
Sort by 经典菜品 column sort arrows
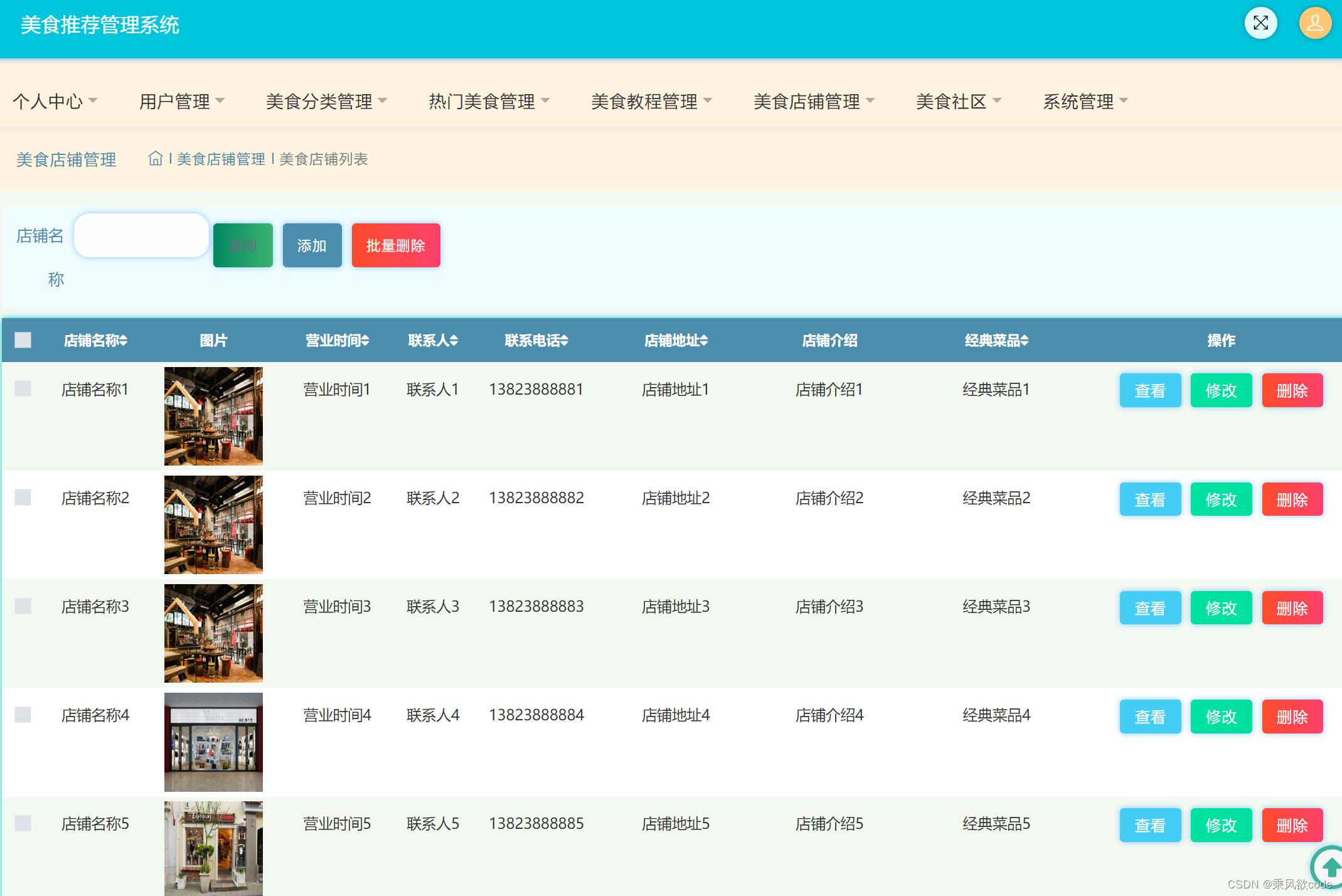click(1025, 341)
